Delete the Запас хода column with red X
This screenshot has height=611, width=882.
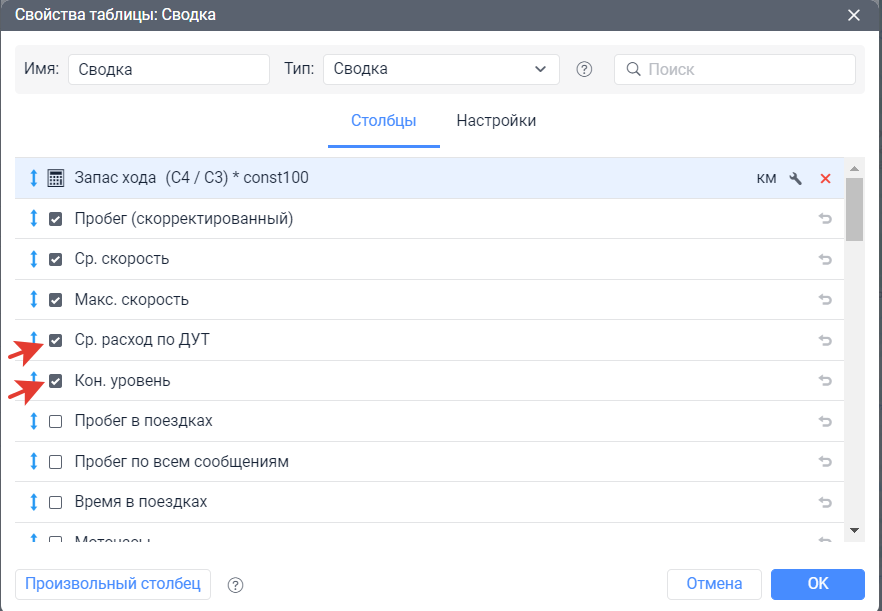click(x=825, y=179)
